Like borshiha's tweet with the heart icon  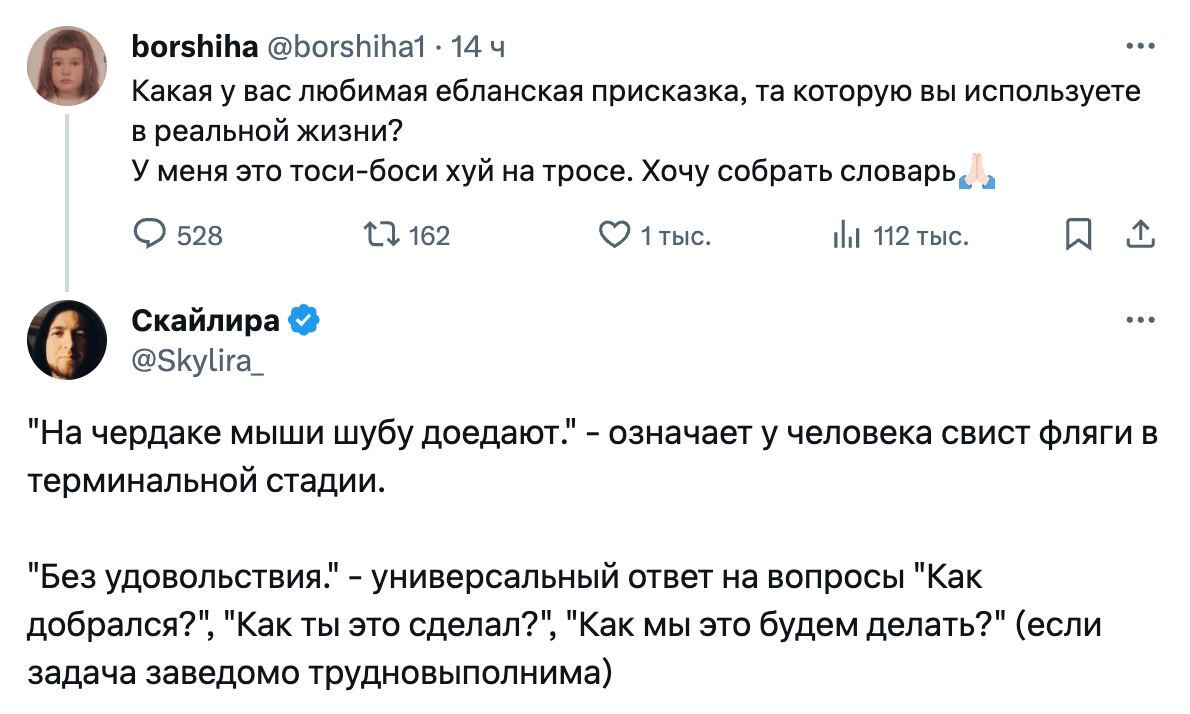(611, 236)
